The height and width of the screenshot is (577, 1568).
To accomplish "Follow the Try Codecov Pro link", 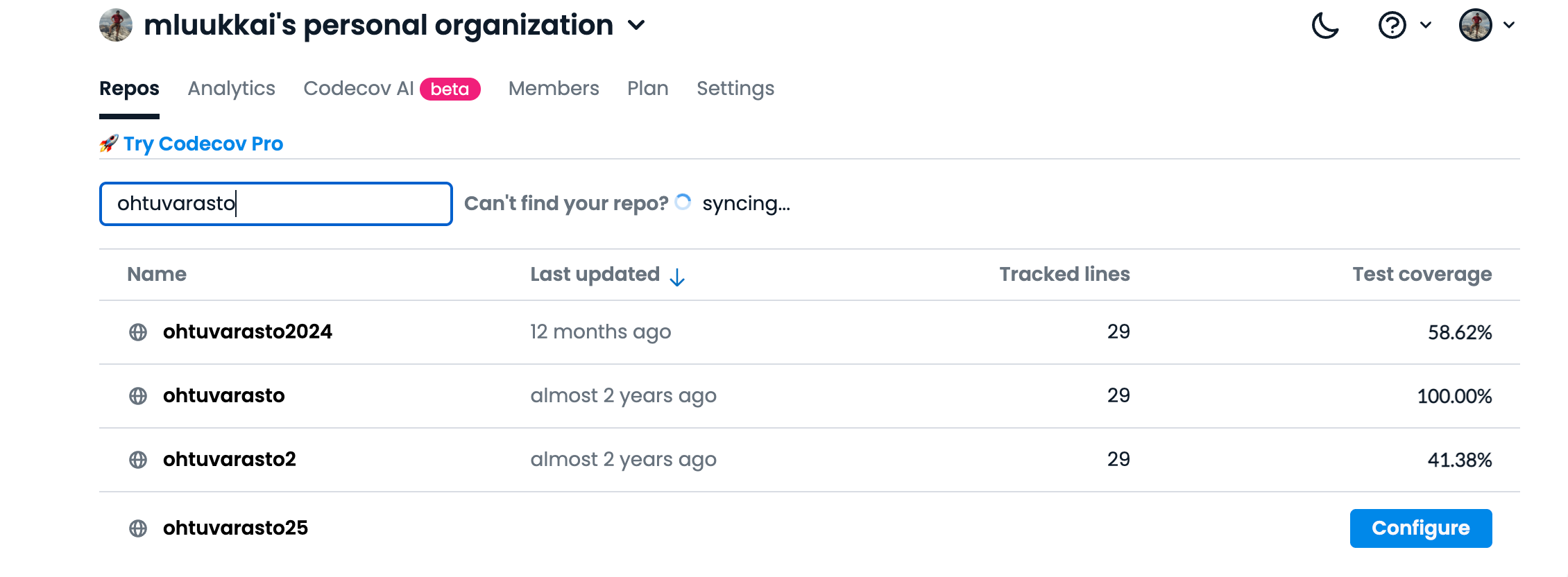I will 203,144.
